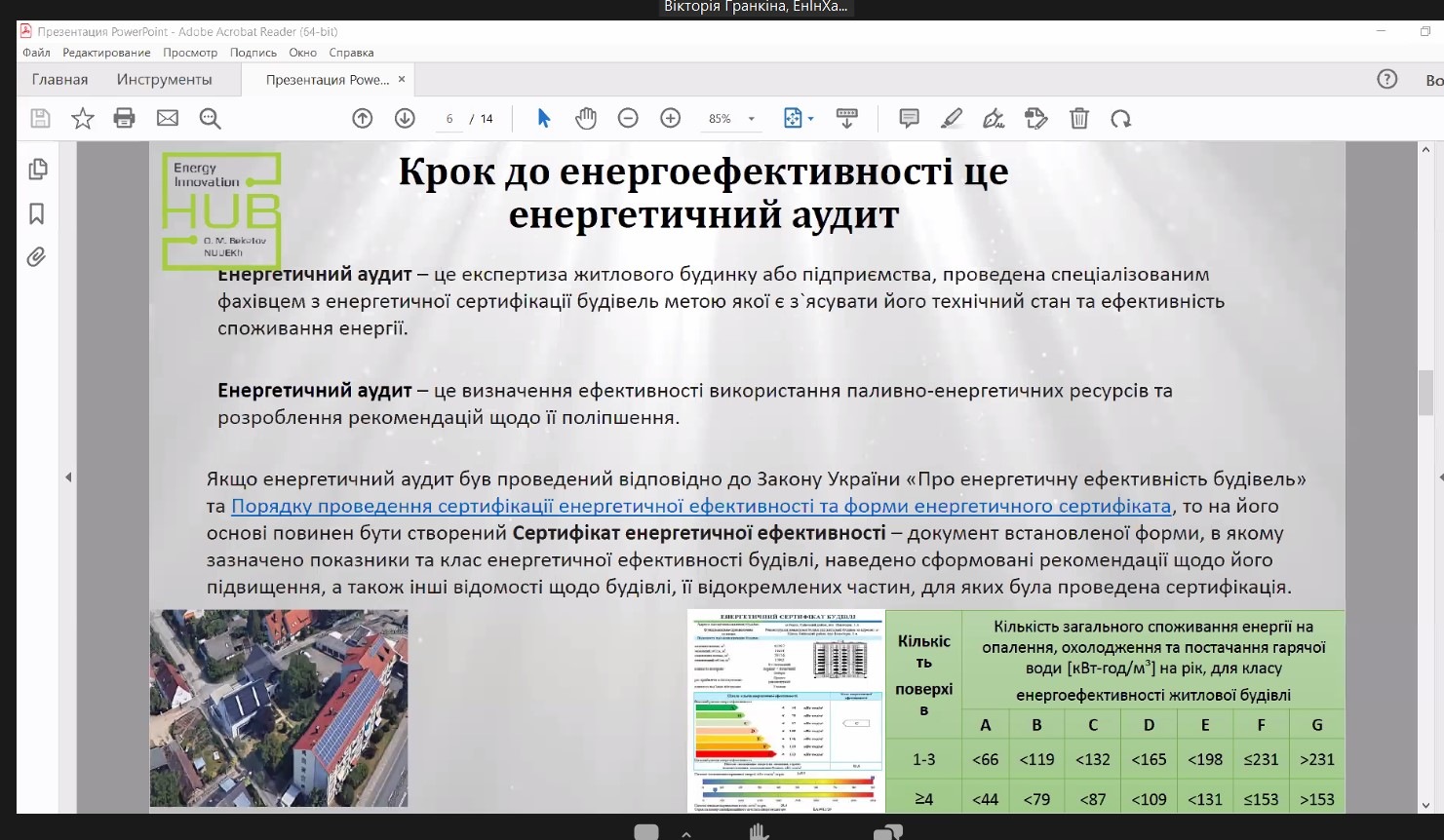This screenshot has height=840, width=1444.
Task: Close the Презентация PowerPoint document tab
Action: (402, 80)
